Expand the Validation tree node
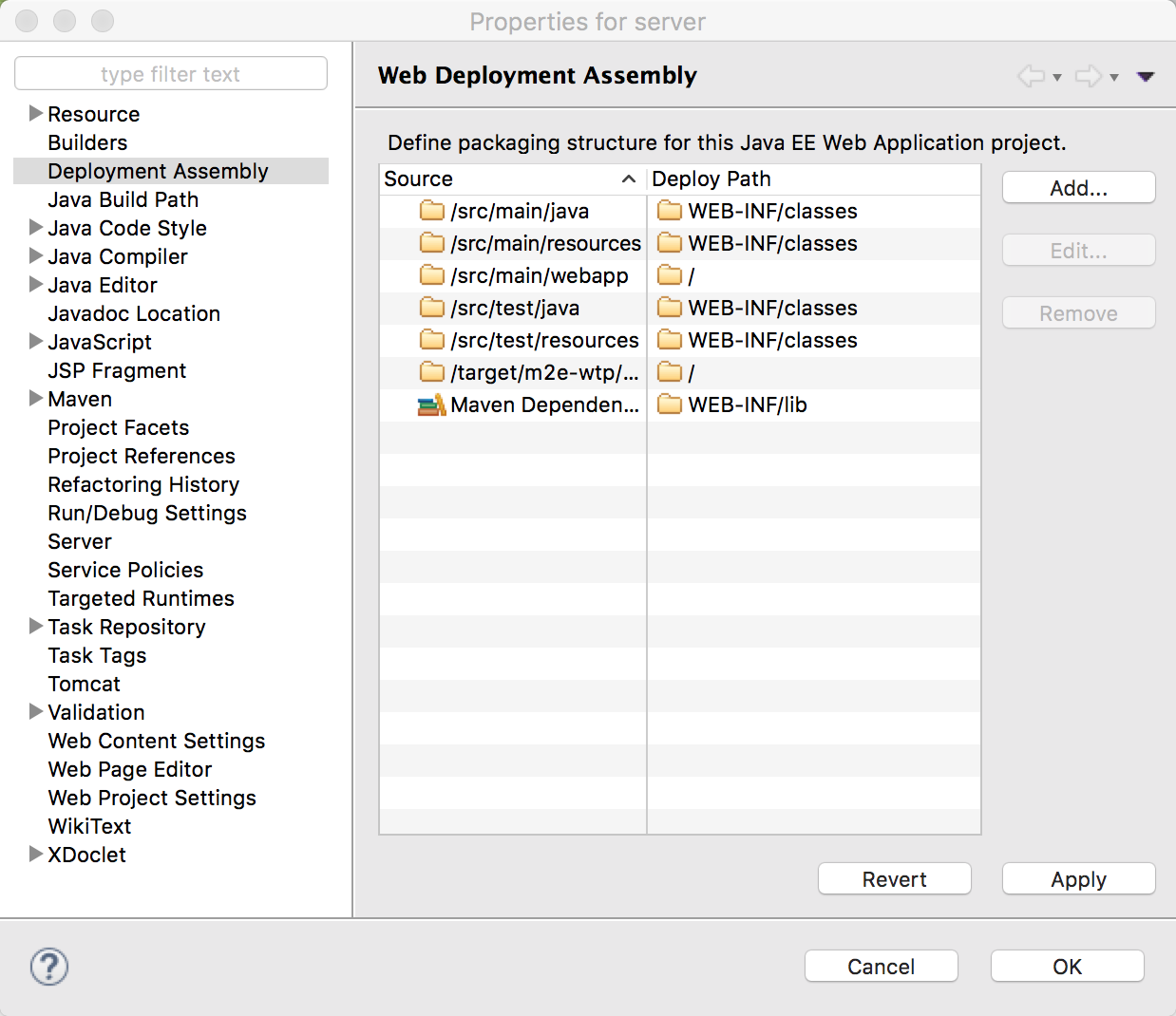1176x1016 pixels. [36, 711]
